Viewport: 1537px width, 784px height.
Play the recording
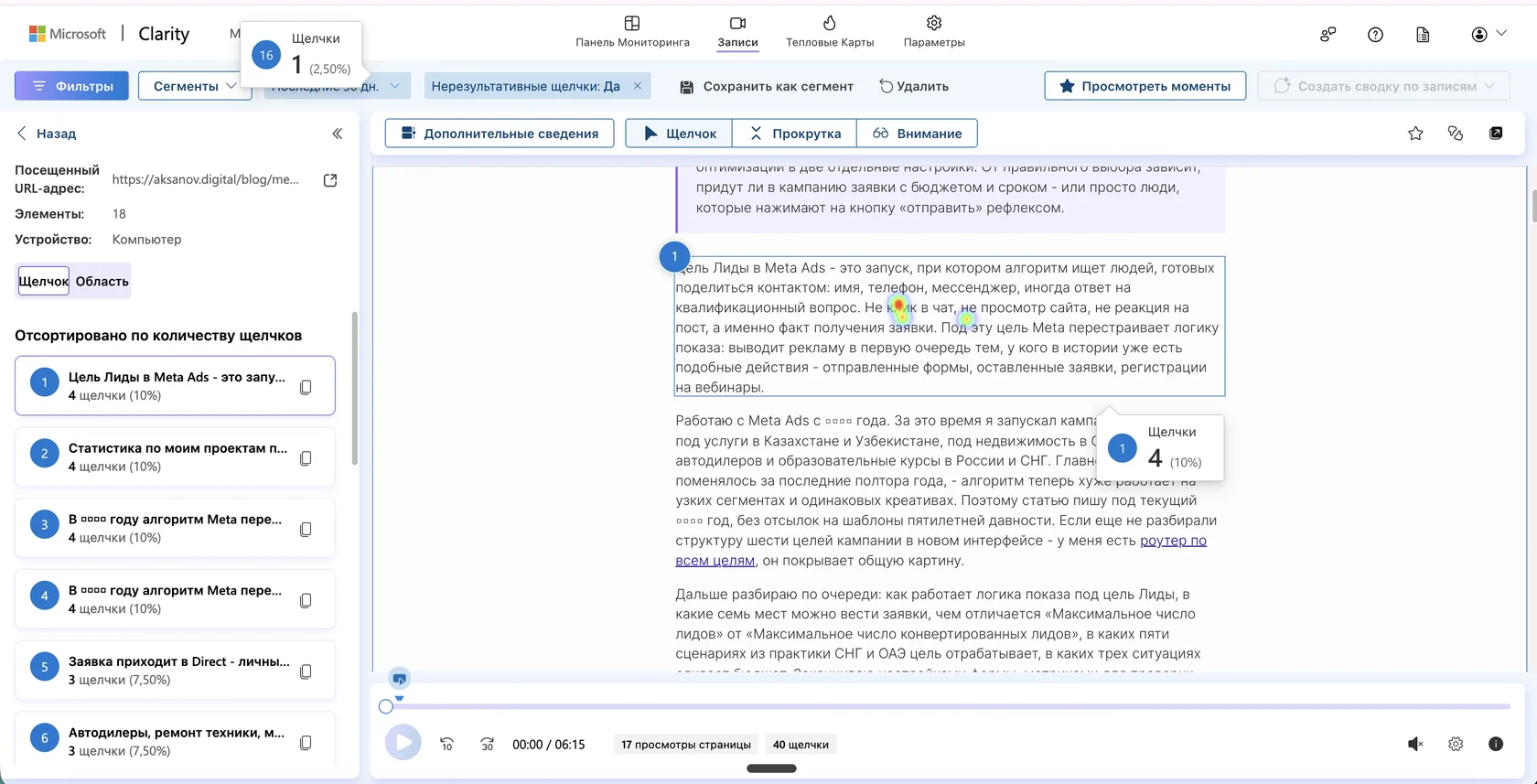[x=403, y=743]
